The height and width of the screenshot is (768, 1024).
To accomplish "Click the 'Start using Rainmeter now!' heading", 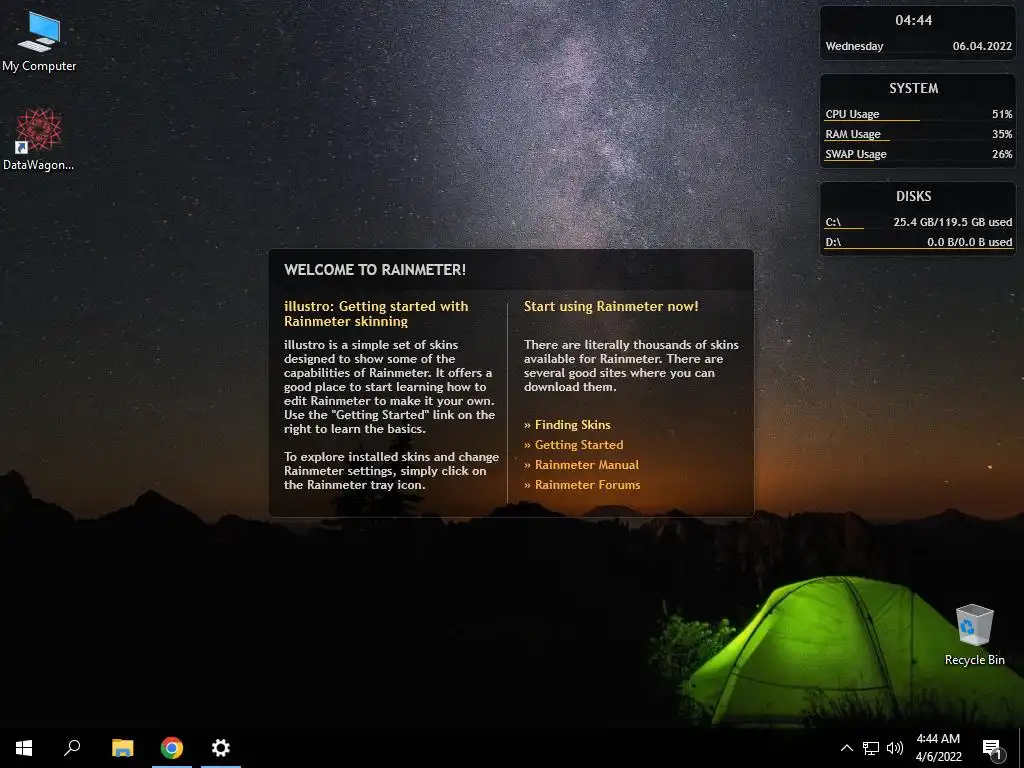I will (x=611, y=306).
